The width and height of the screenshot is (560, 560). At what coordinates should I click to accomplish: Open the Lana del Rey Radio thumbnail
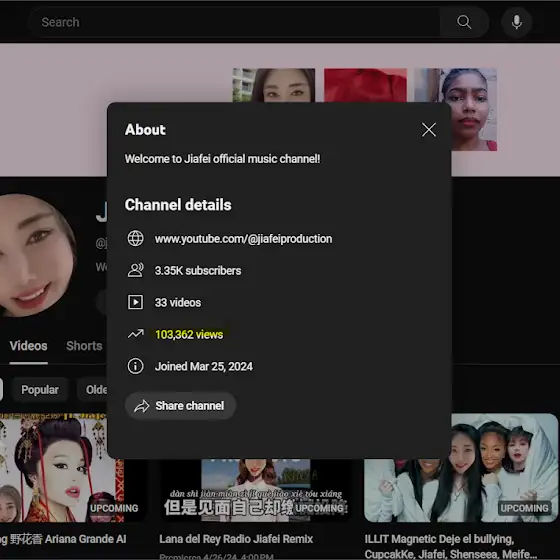256,491
